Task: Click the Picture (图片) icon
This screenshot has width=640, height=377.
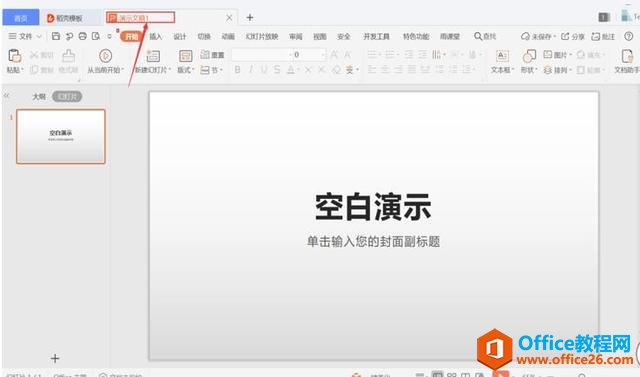Action: [x=548, y=54]
